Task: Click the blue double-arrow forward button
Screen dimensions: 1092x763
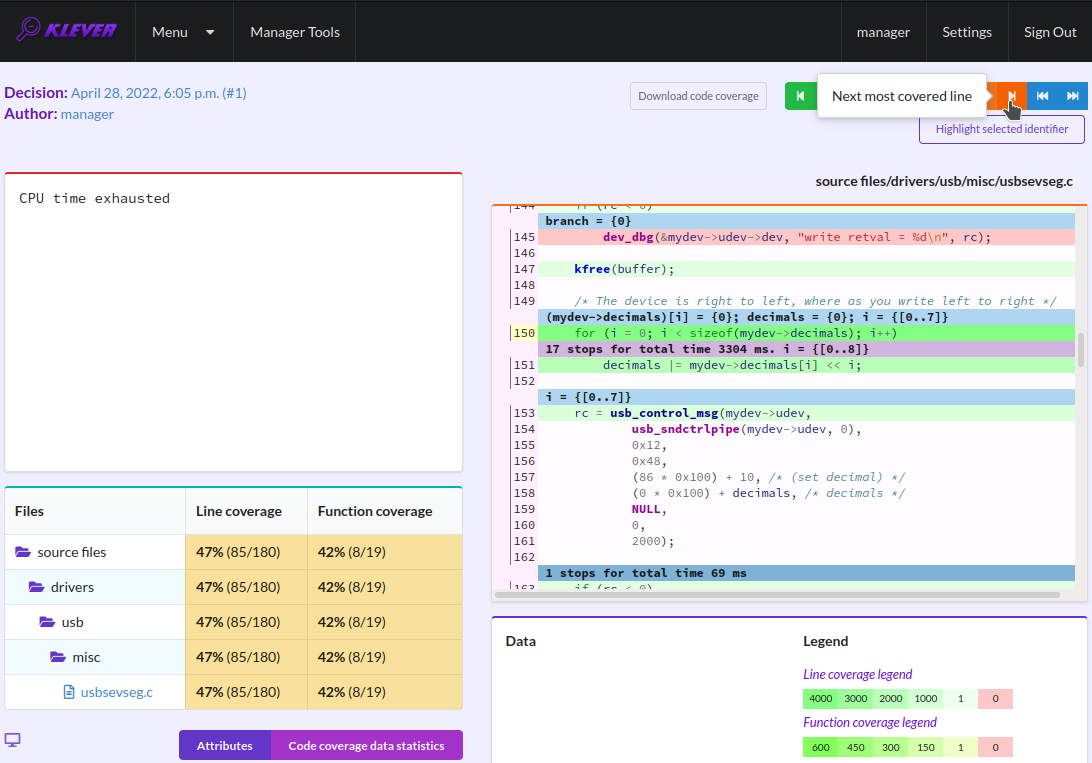Action: click(x=1072, y=96)
